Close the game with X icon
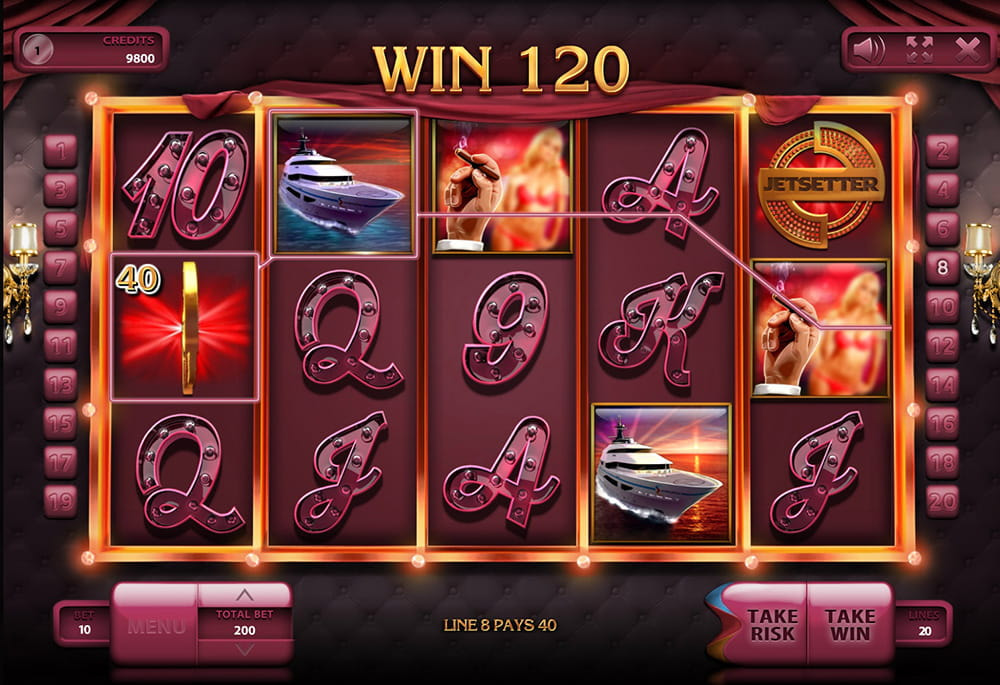Viewport: 1000px width, 685px height. coord(967,50)
